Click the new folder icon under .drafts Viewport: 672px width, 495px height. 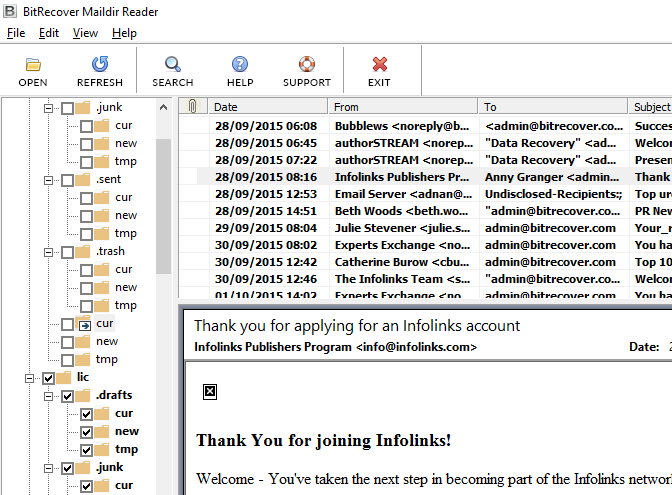pos(102,432)
